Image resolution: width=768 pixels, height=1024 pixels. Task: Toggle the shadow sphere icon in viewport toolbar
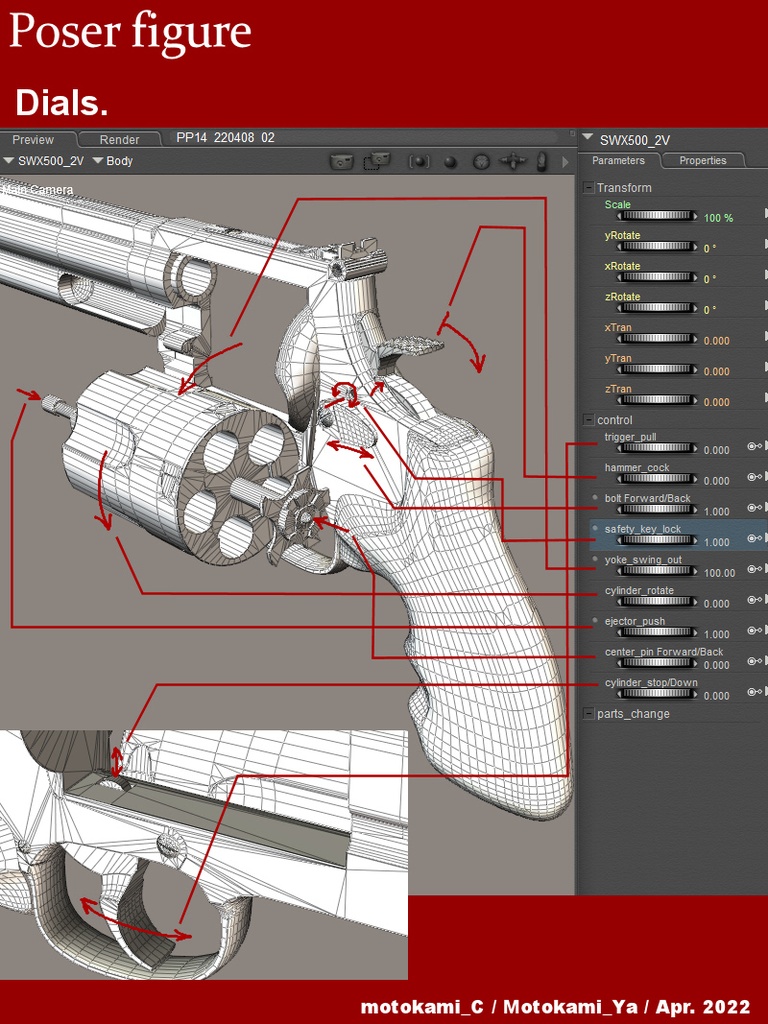point(450,161)
